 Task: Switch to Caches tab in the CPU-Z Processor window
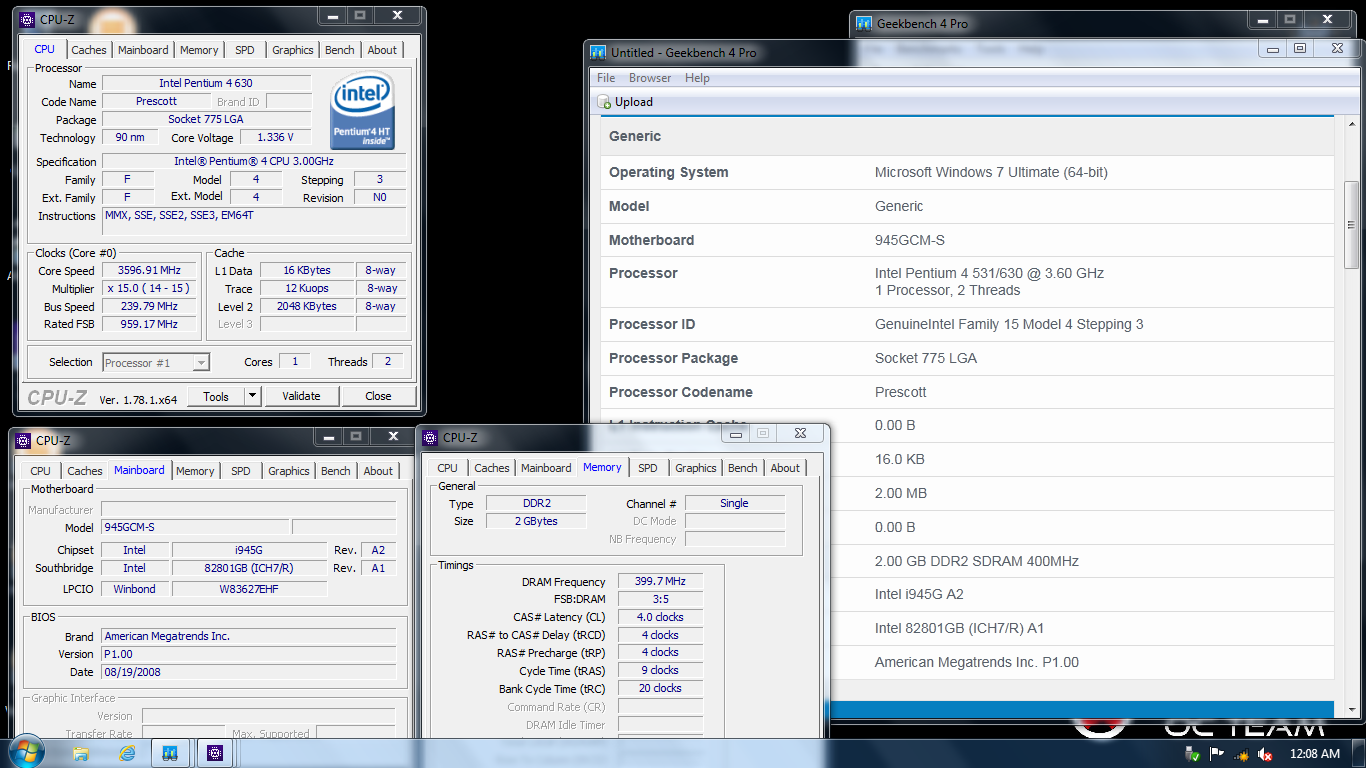click(x=89, y=50)
